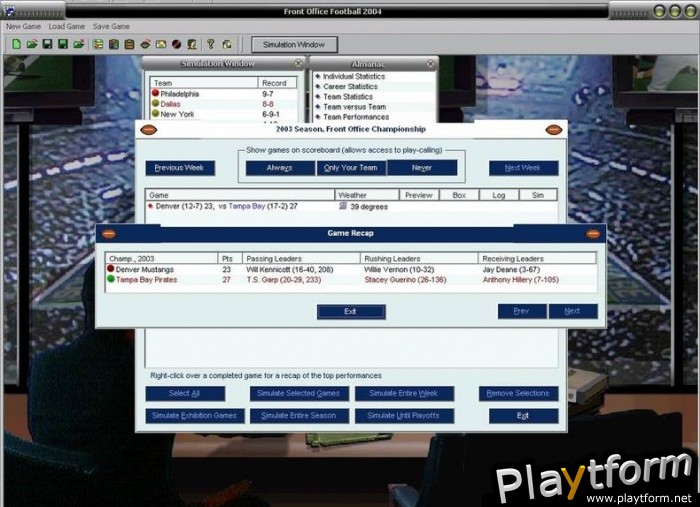Click the Weather column header

(367, 195)
